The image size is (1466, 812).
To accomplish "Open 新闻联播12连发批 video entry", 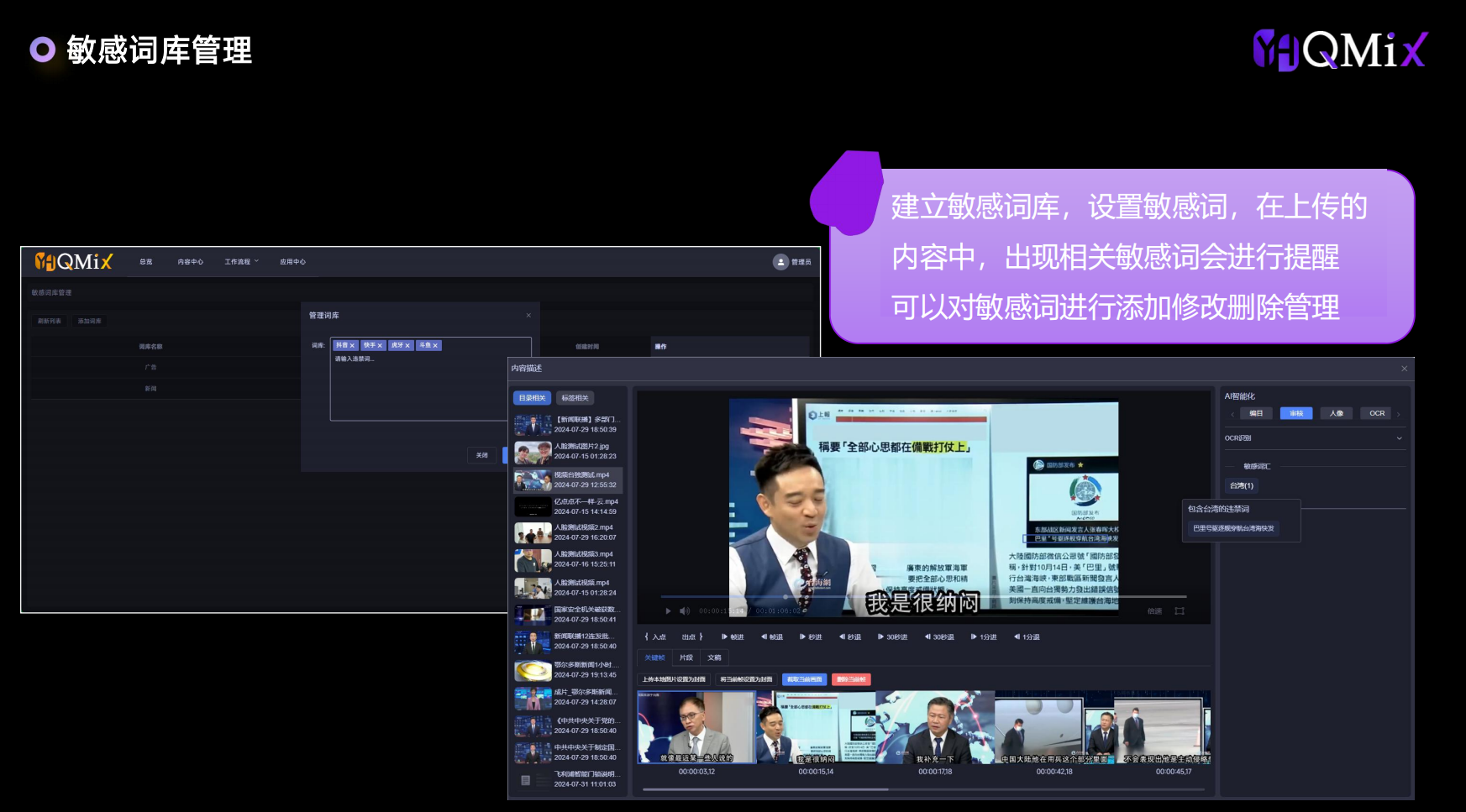I will 568,642.
